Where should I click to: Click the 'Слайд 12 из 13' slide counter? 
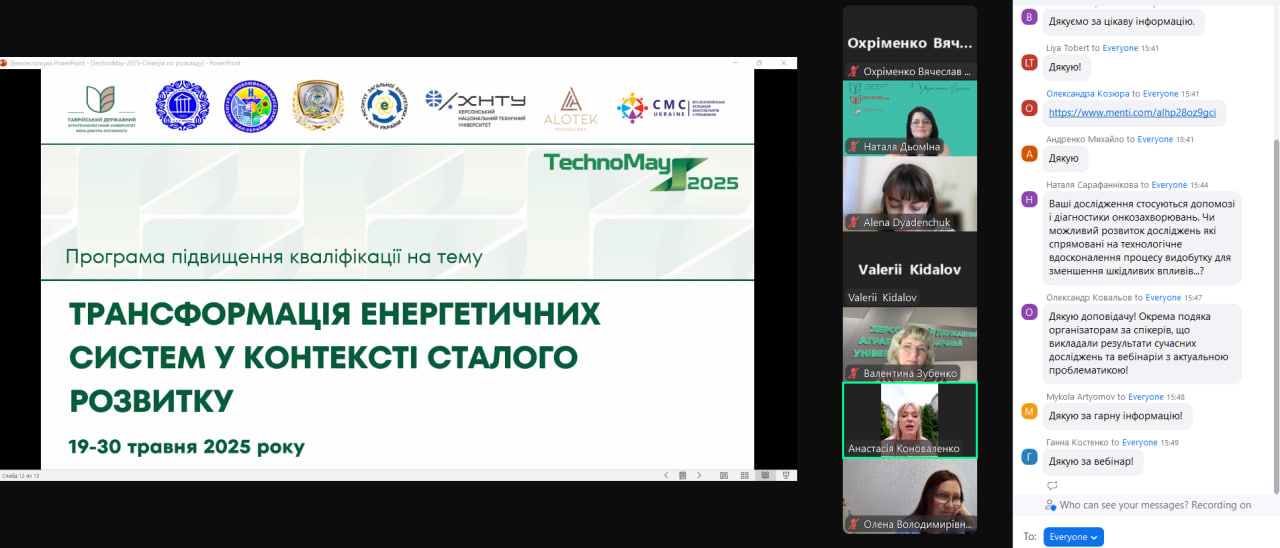point(21,476)
